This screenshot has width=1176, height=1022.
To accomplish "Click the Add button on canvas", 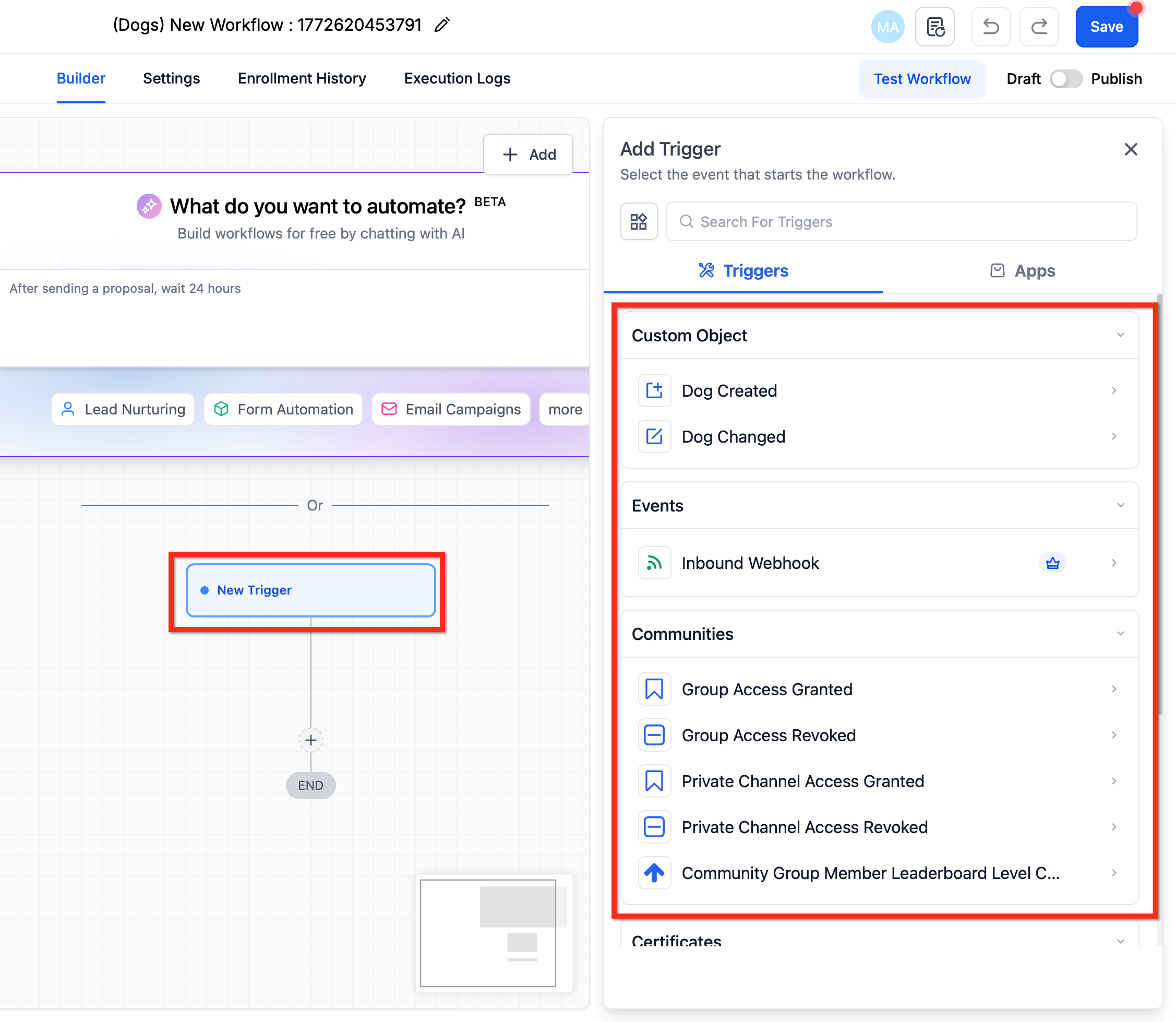I will click(529, 155).
